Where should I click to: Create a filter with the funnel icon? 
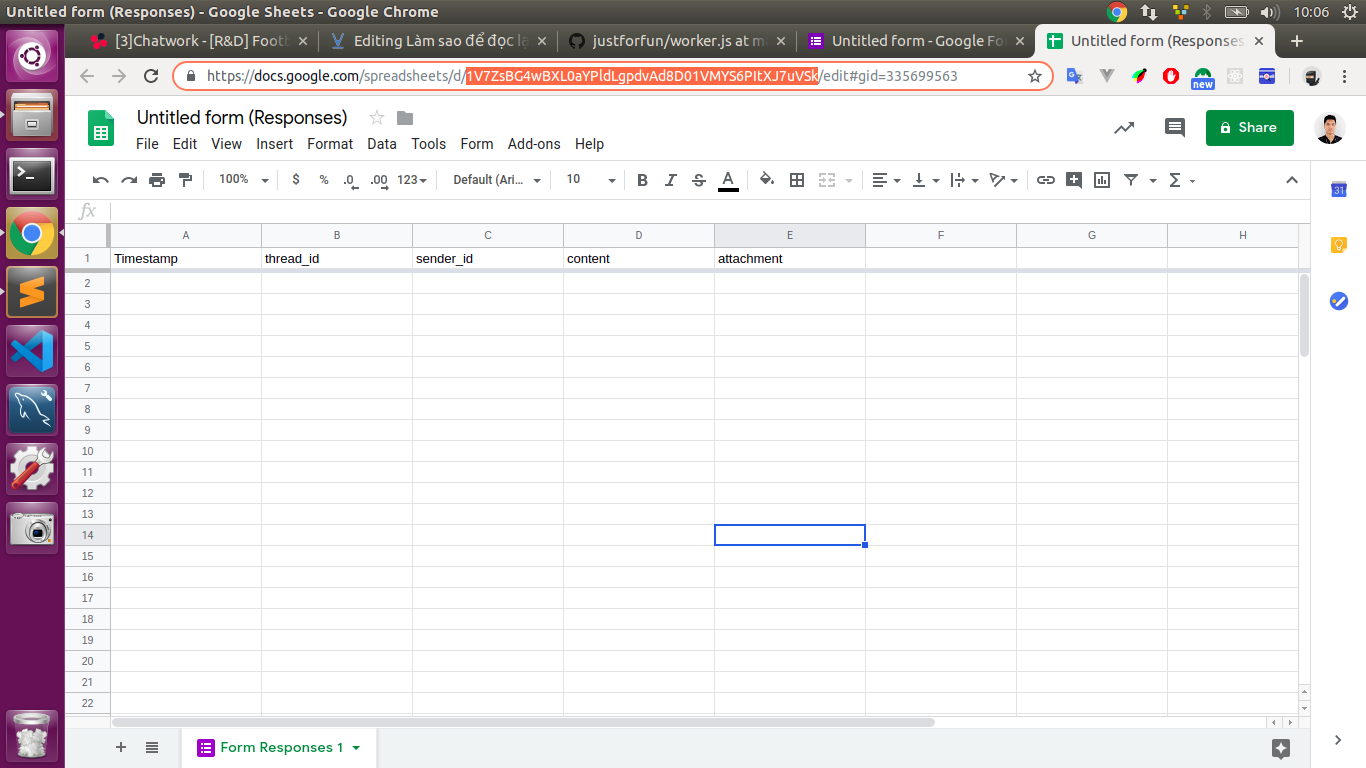1131,180
